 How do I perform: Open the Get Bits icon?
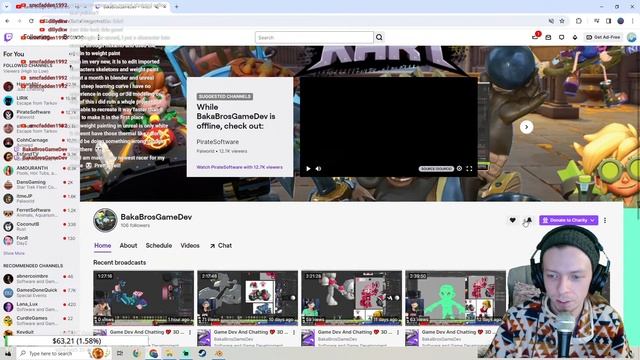[x=575, y=38]
